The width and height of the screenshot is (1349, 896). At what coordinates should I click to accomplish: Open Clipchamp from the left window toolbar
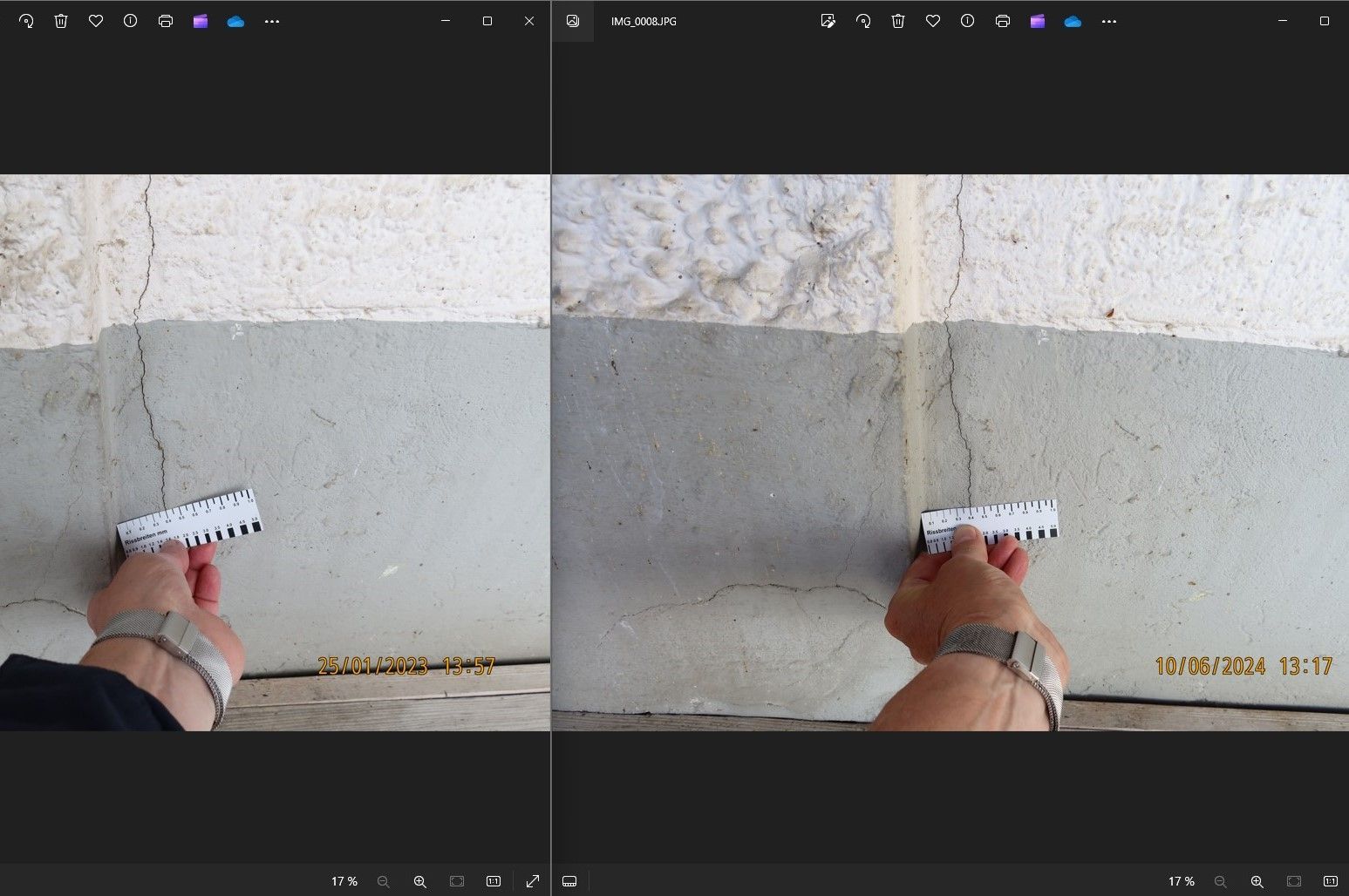coord(201,21)
